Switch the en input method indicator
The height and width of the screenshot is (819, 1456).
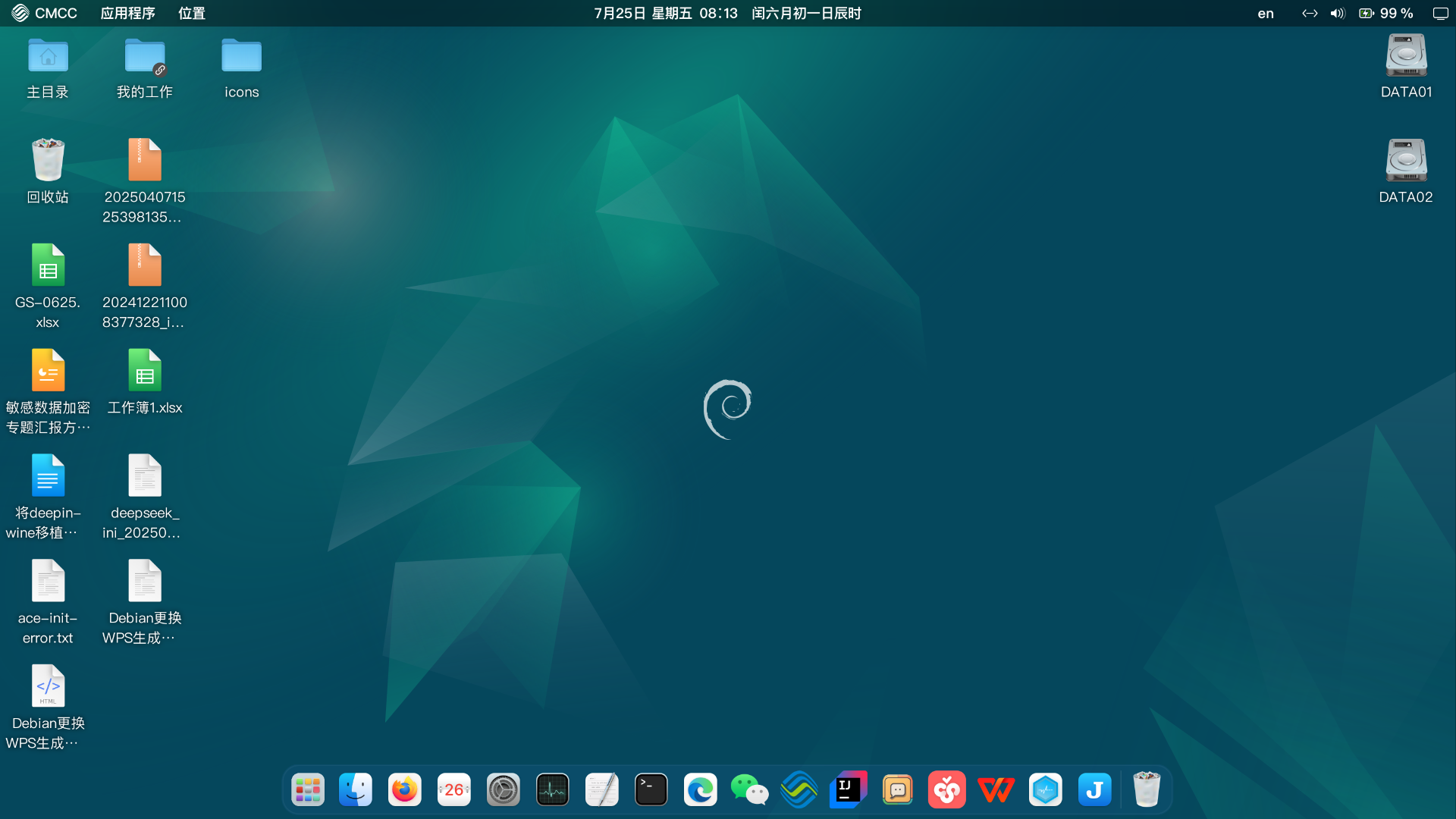(1266, 13)
